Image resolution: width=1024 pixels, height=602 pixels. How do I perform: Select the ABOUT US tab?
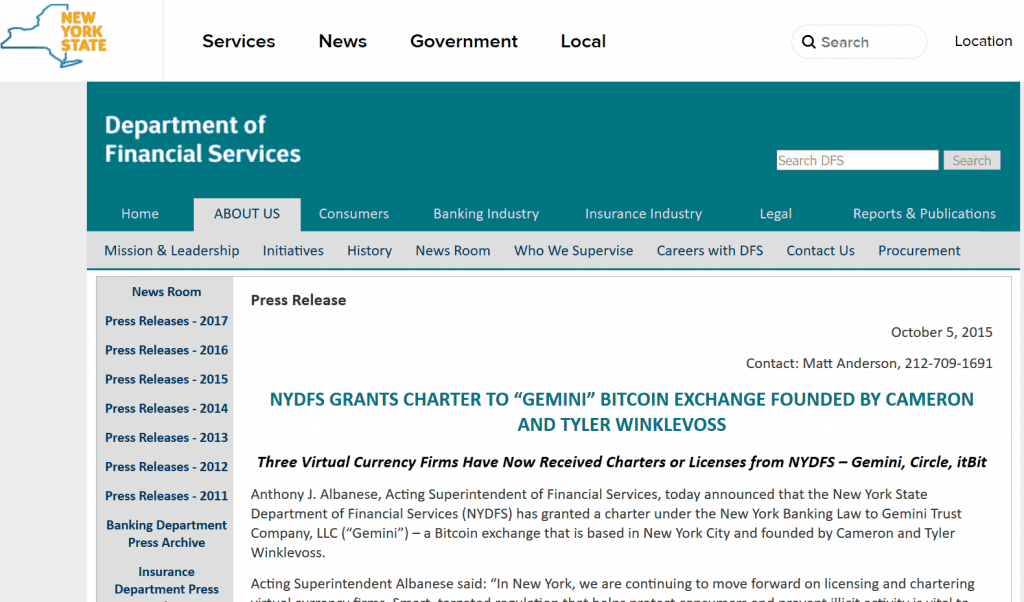click(247, 214)
